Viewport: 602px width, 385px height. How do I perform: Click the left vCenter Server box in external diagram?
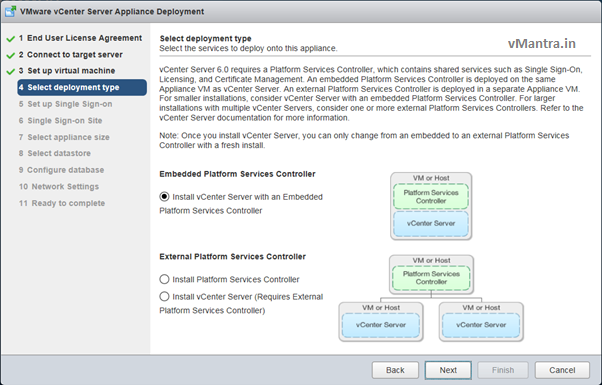point(381,325)
